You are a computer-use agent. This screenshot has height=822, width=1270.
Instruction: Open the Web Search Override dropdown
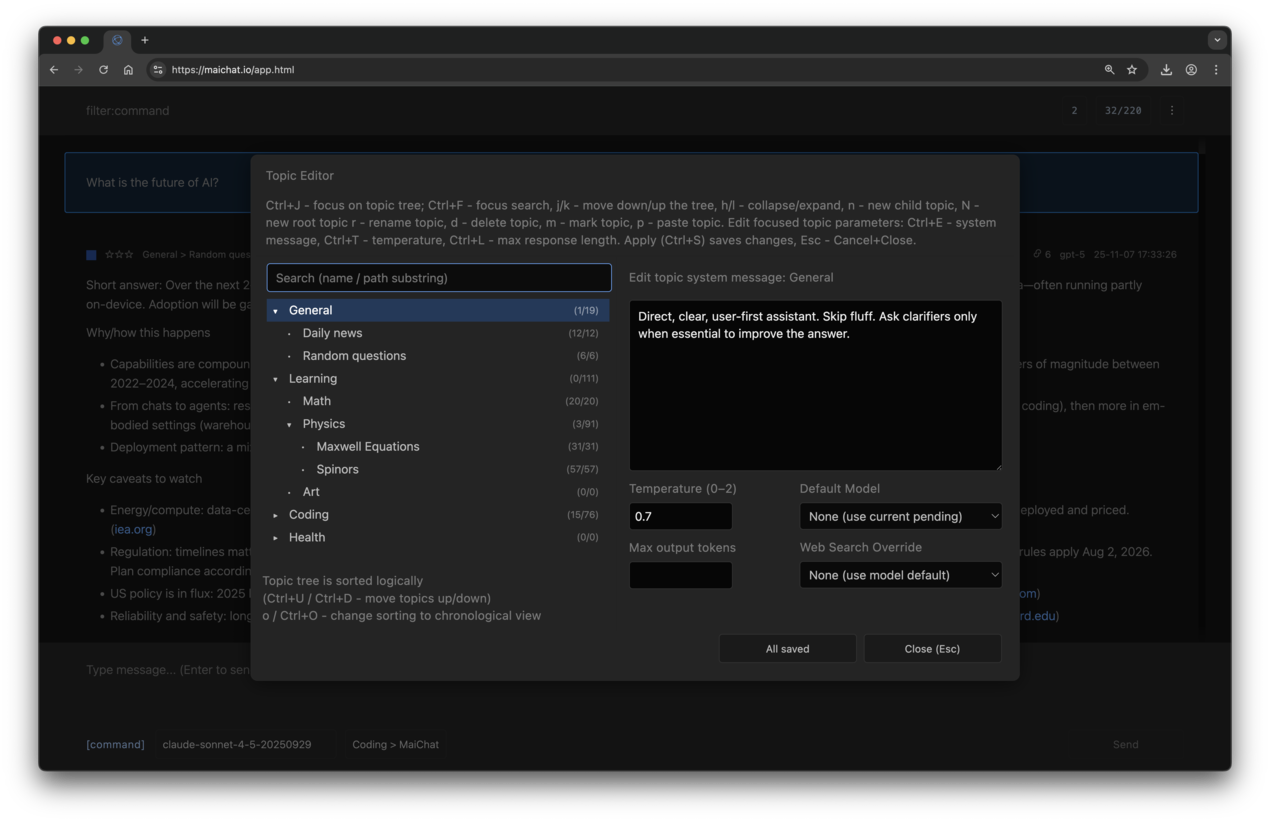pyautogui.click(x=899, y=575)
